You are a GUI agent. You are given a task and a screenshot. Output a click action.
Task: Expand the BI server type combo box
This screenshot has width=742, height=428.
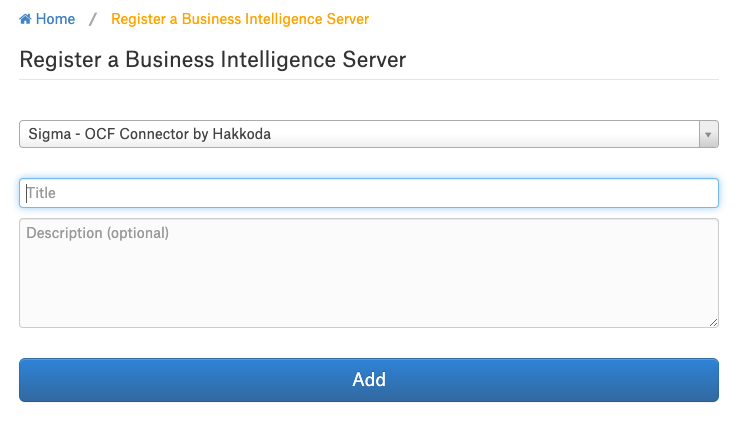[x=369, y=134]
